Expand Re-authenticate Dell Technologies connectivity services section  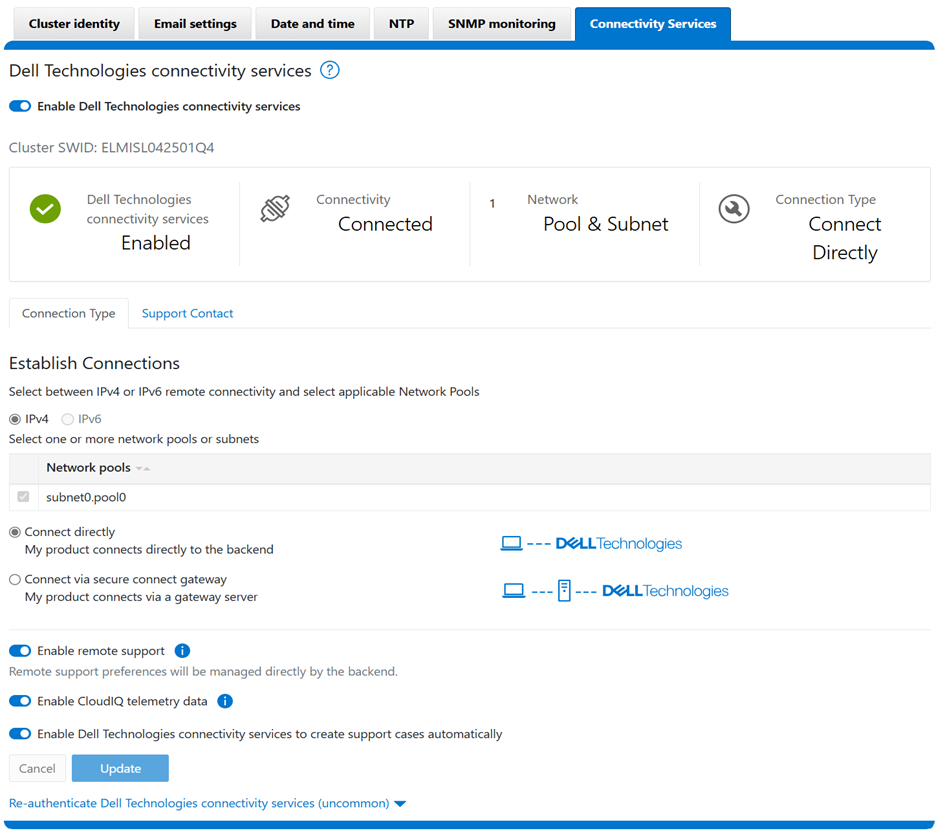[x=207, y=803]
